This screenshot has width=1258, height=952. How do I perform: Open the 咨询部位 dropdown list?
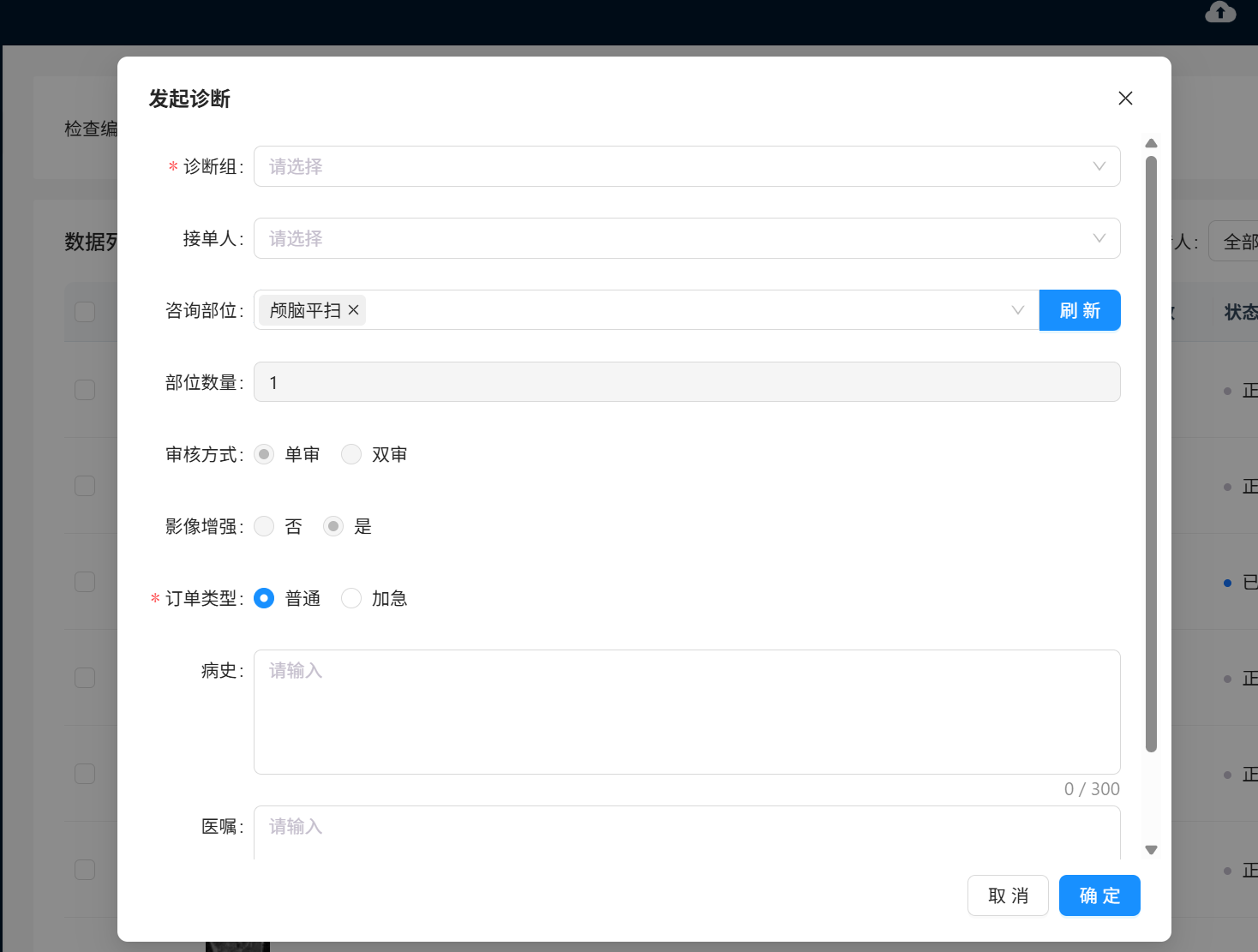tap(1017, 310)
